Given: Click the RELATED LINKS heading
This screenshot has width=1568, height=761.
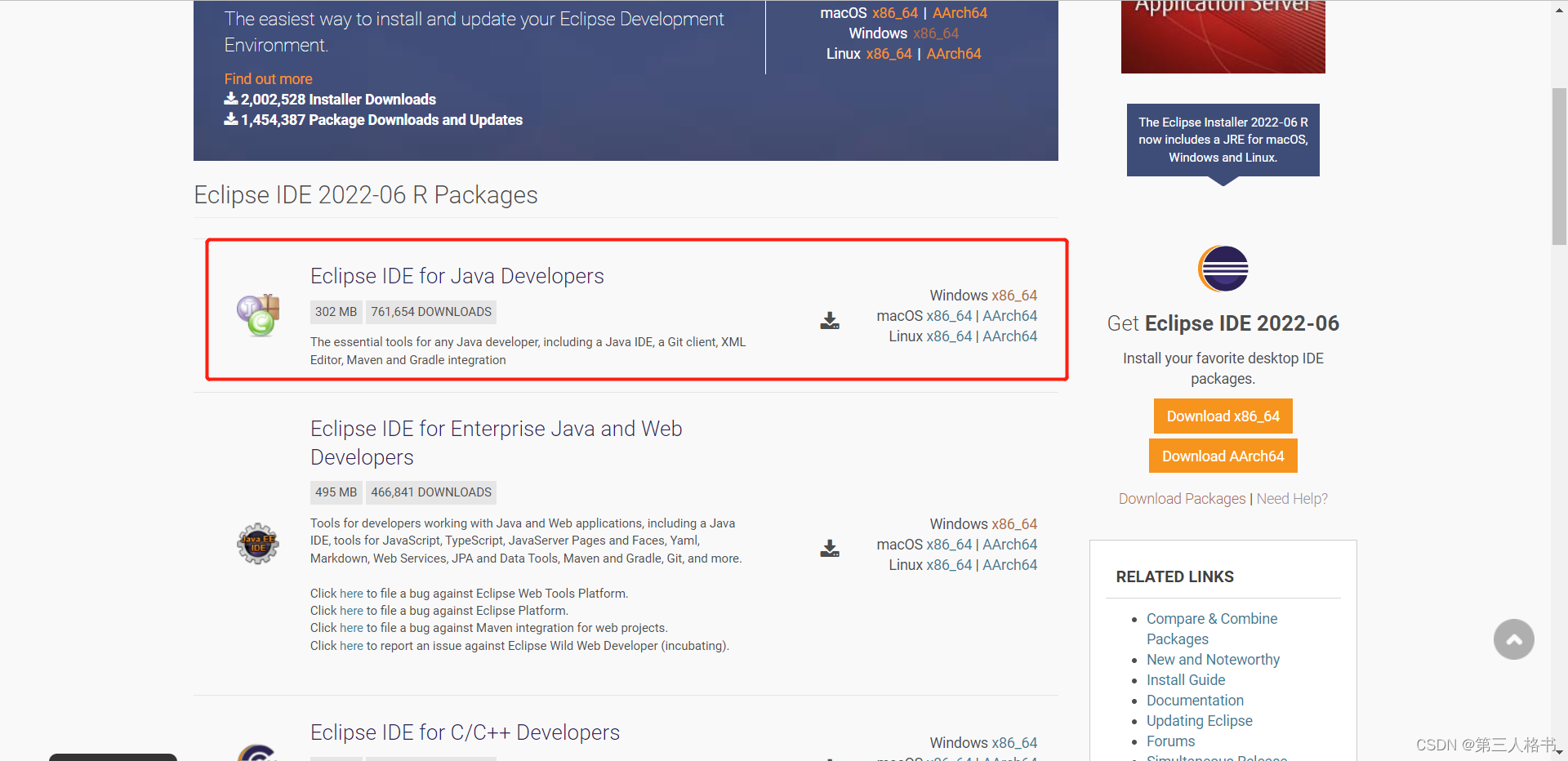Looking at the screenshot, I should pyautogui.click(x=1174, y=576).
